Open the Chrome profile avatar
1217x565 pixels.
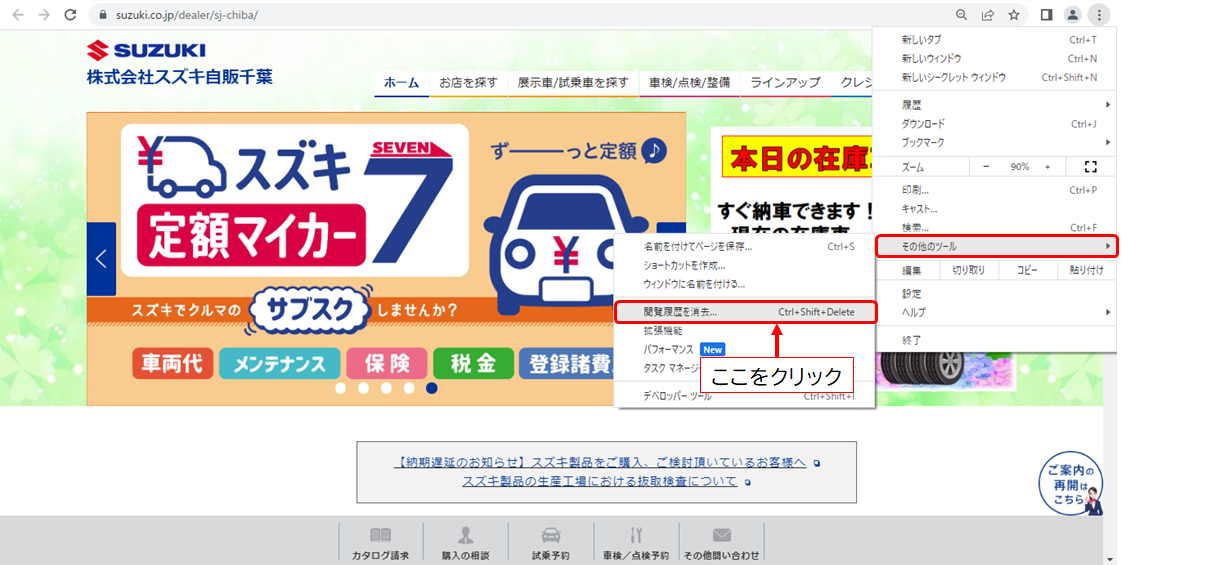pos(1072,15)
